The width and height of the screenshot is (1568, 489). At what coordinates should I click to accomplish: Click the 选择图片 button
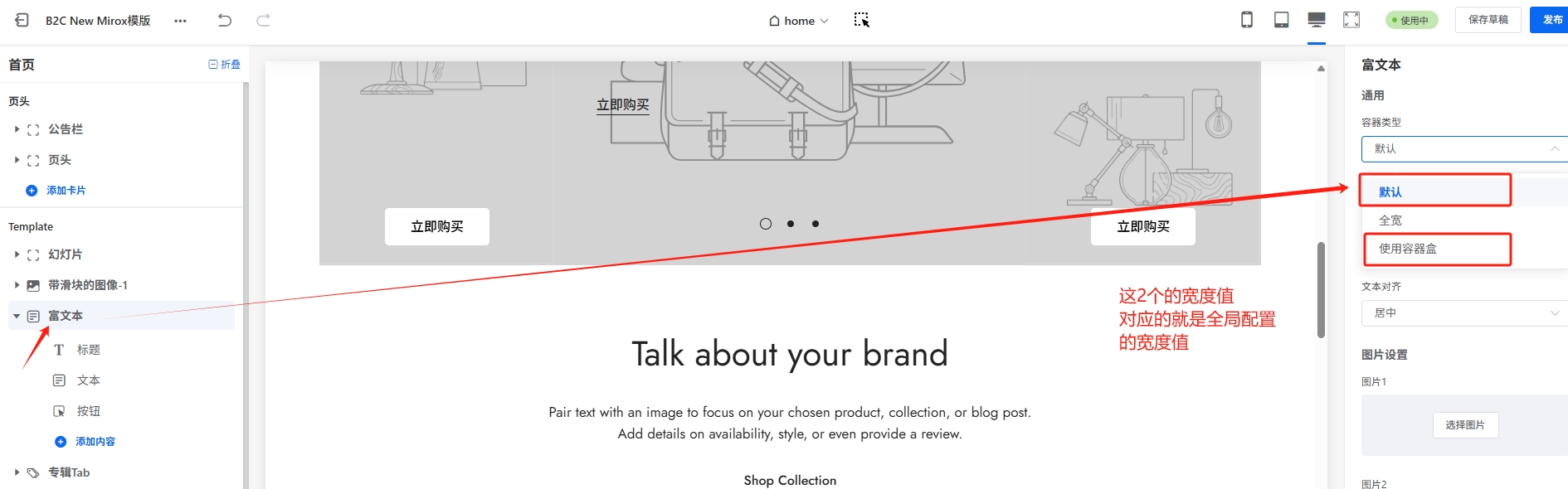tap(1464, 424)
